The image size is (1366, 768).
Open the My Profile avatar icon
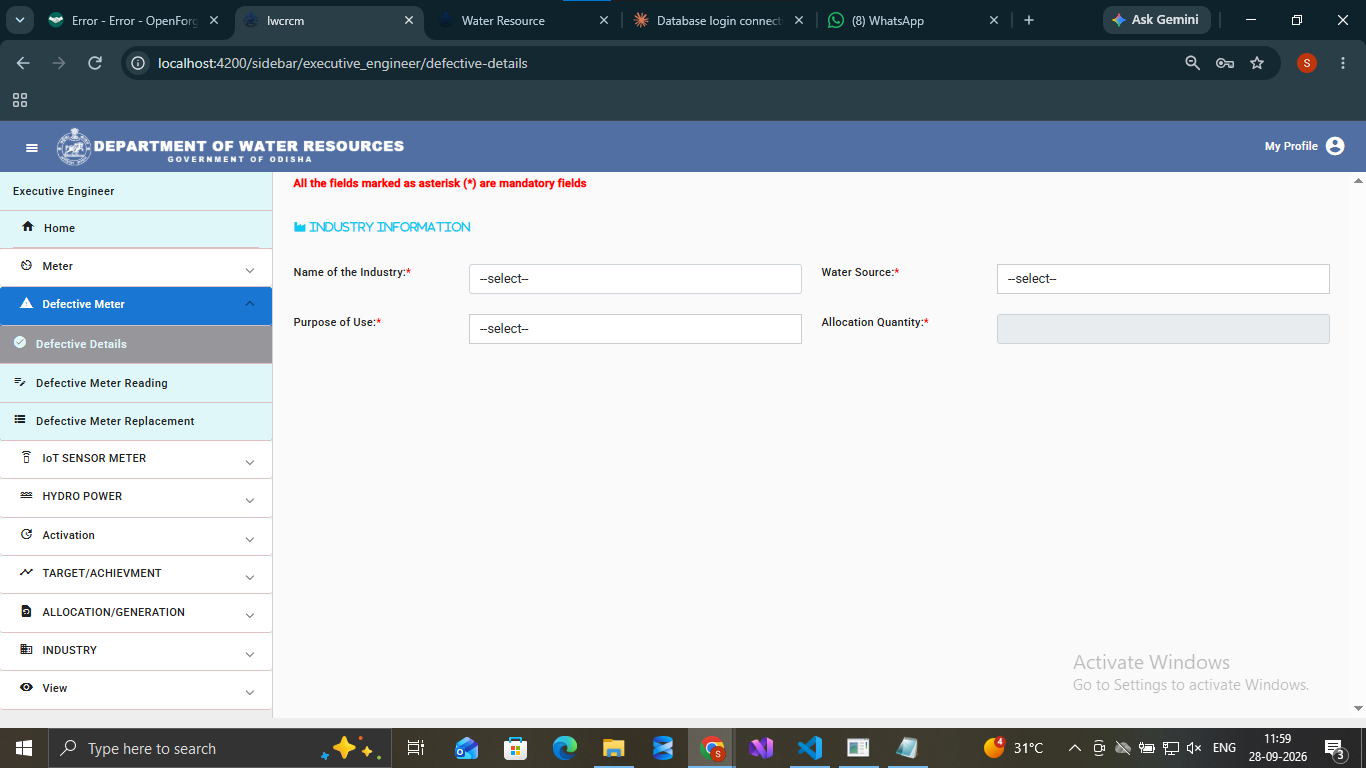1335,146
